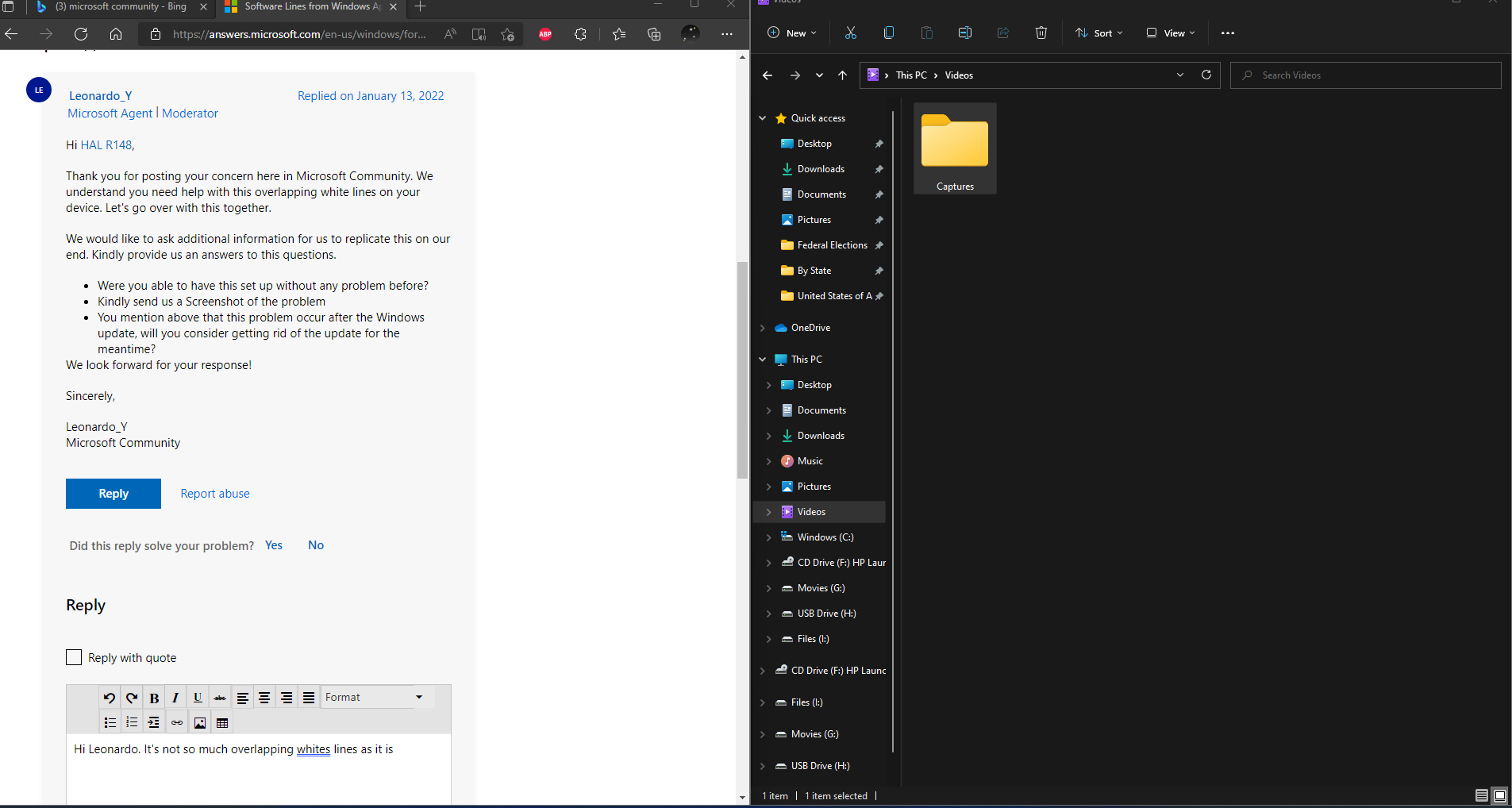
Task: Open the AdBlock Plus extension icon
Action: click(x=545, y=34)
